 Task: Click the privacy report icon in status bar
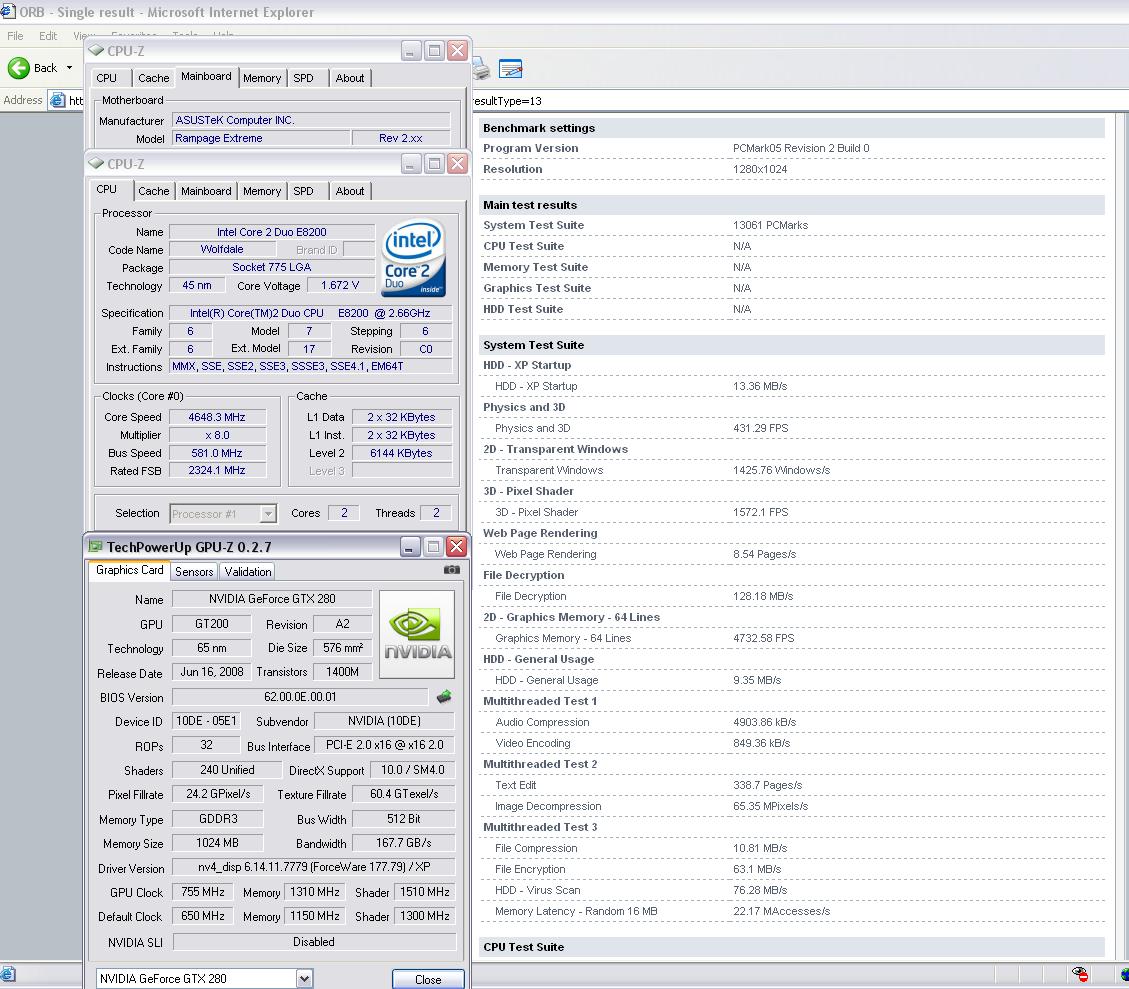coord(1079,975)
